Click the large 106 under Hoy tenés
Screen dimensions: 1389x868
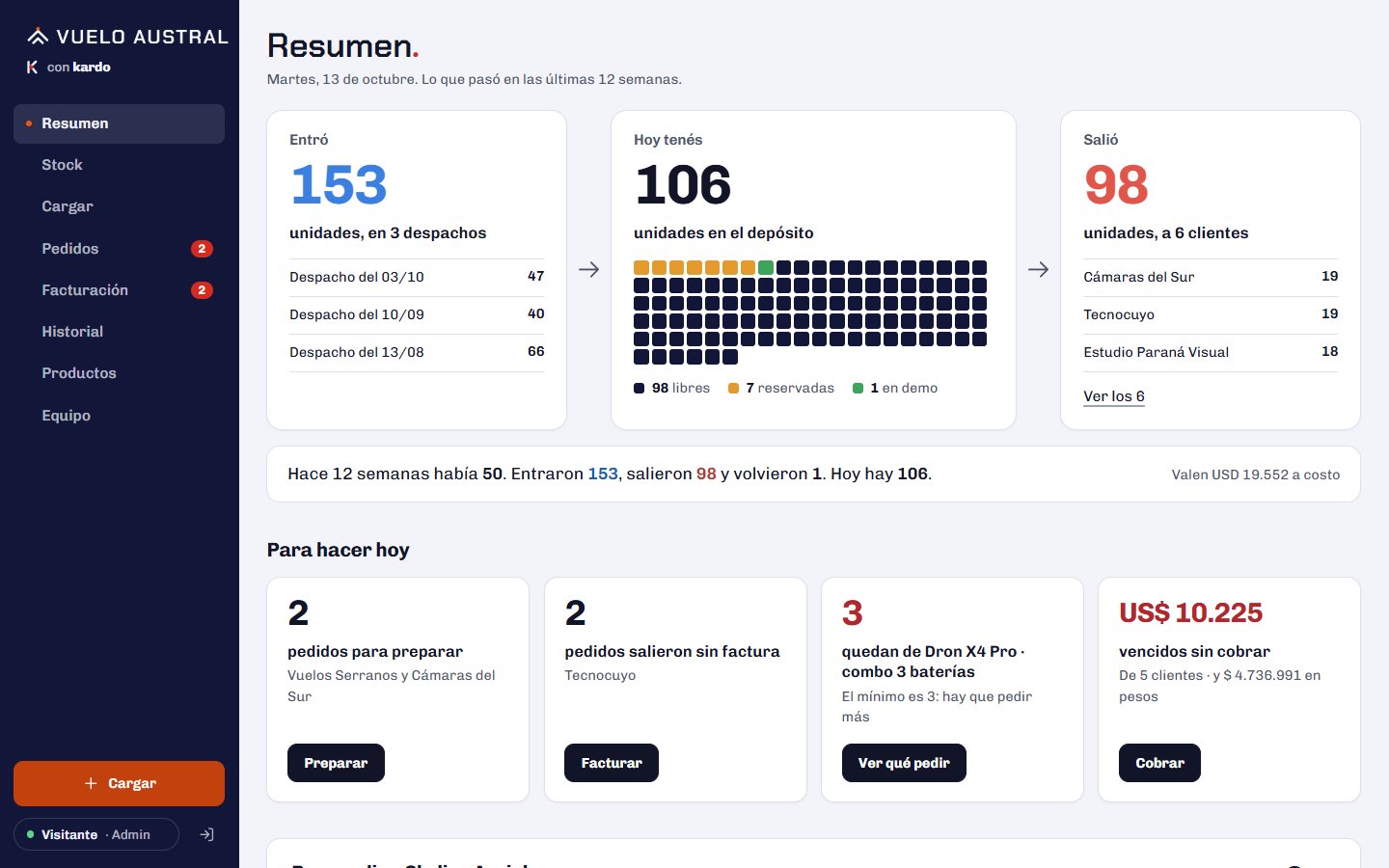click(683, 184)
